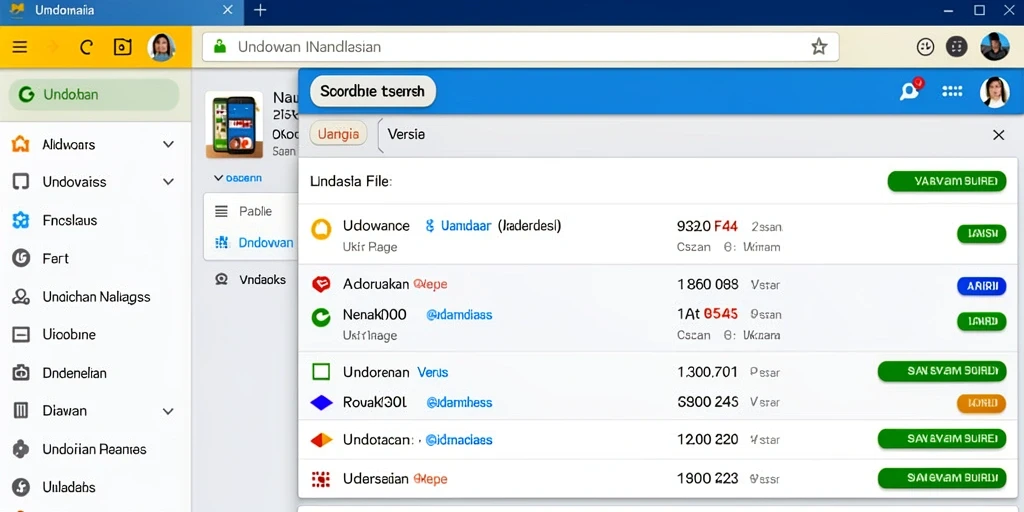
Task: Switch to the Versie tab
Action: pos(406,134)
